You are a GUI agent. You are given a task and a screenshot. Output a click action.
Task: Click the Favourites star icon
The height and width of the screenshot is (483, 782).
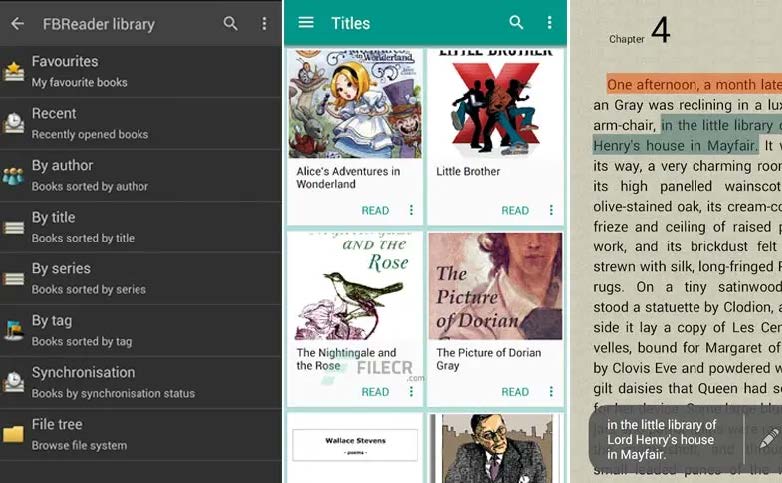(x=13, y=71)
